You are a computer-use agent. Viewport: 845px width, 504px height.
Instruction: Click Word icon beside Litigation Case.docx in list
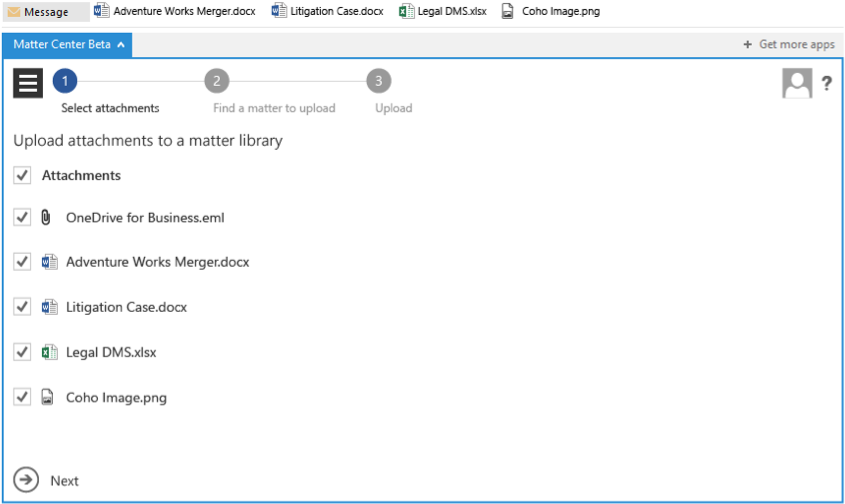(50, 307)
